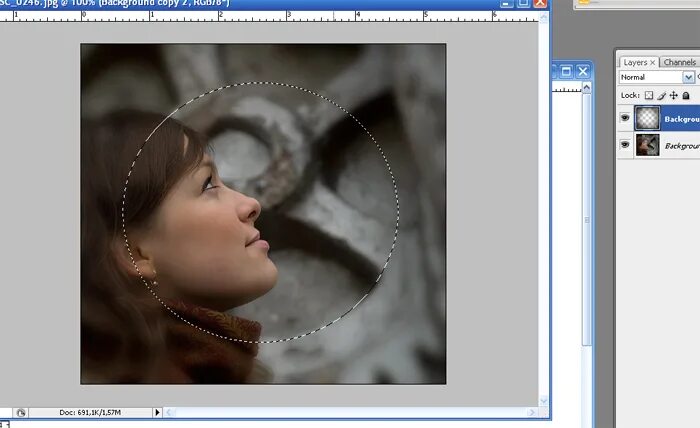Image resolution: width=700 pixels, height=428 pixels.
Task: Click the scroll-up arrow in the rear window
Action: coord(587,87)
